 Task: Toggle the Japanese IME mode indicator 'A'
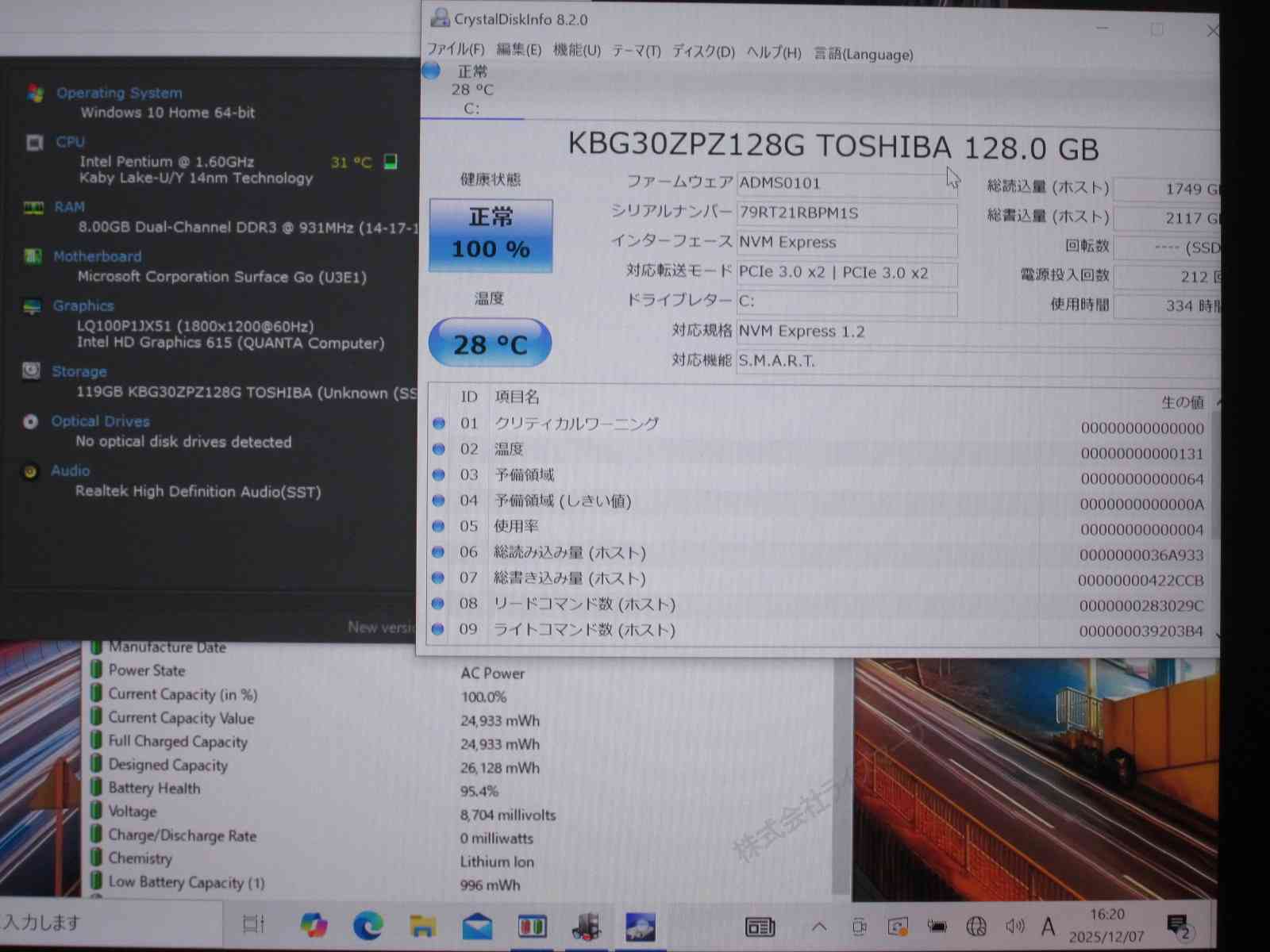(x=1049, y=926)
